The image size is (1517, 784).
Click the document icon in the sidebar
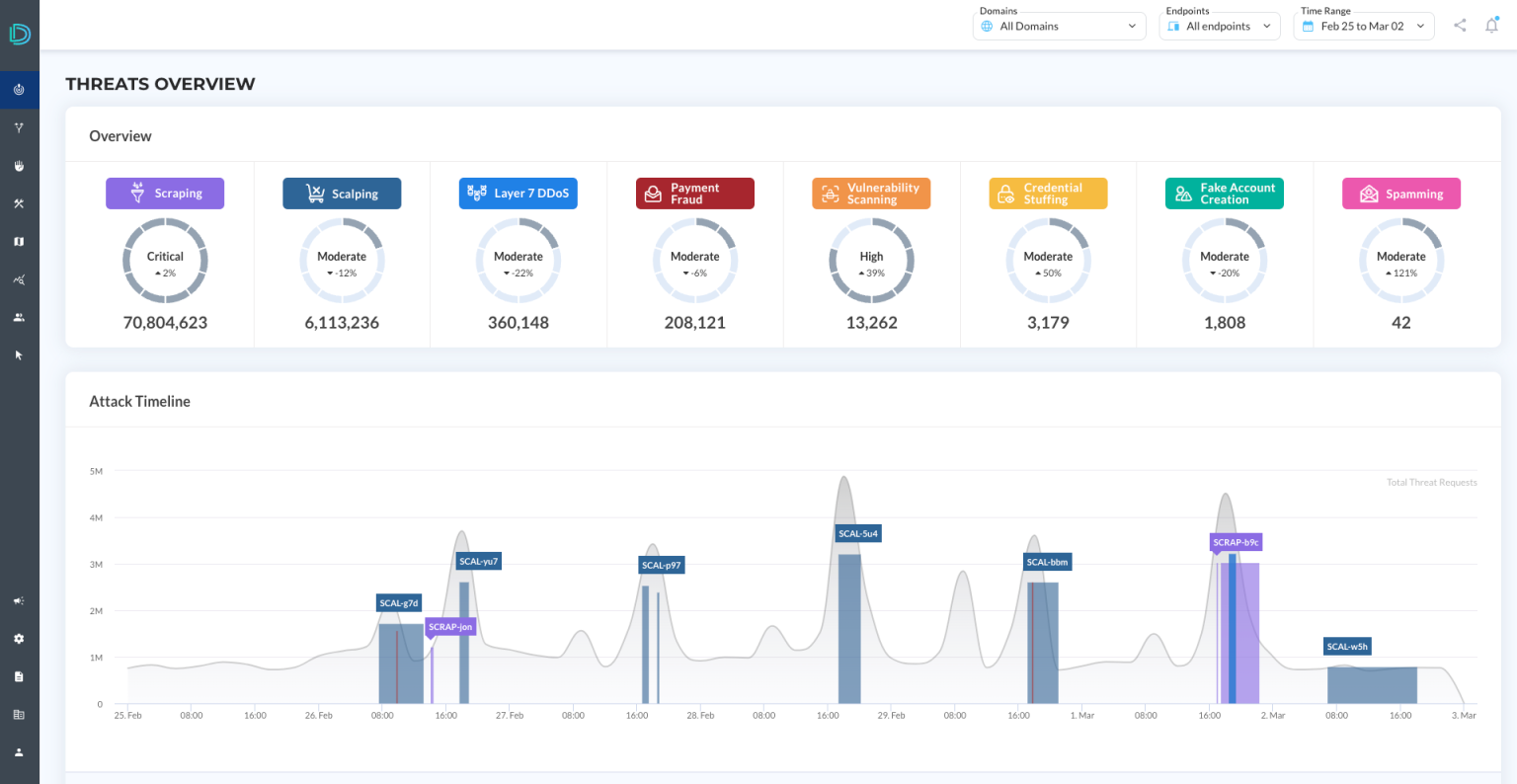tap(19, 677)
